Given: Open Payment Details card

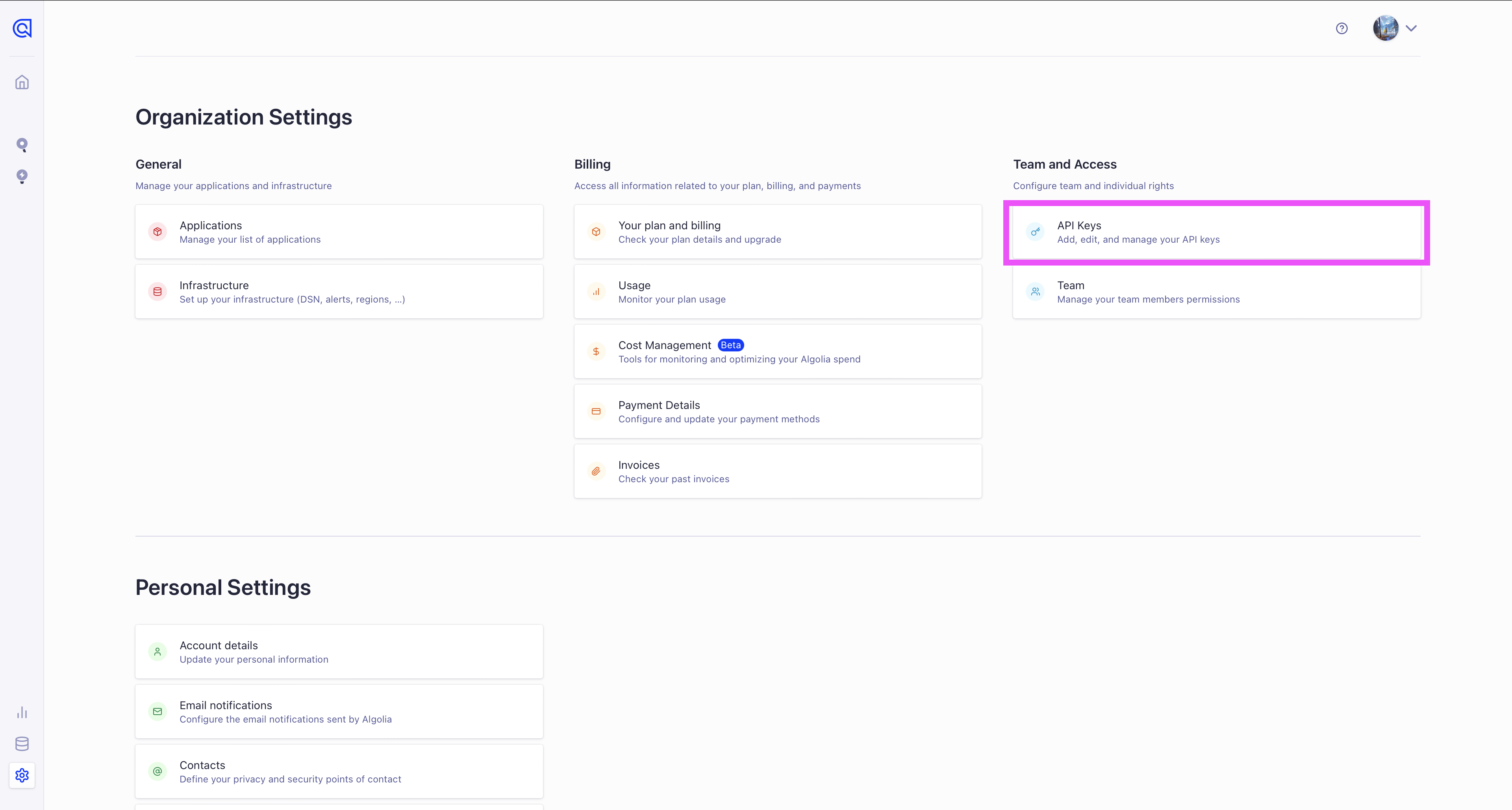Looking at the screenshot, I should (x=777, y=412).
